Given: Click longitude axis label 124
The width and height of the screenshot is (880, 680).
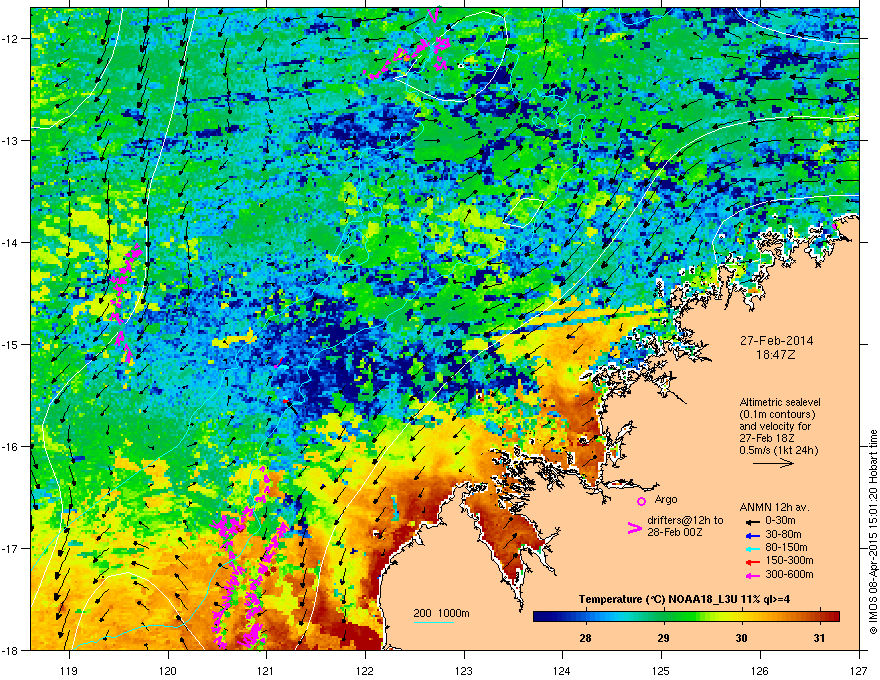Looking at the screenshot, I should (562, 670).
